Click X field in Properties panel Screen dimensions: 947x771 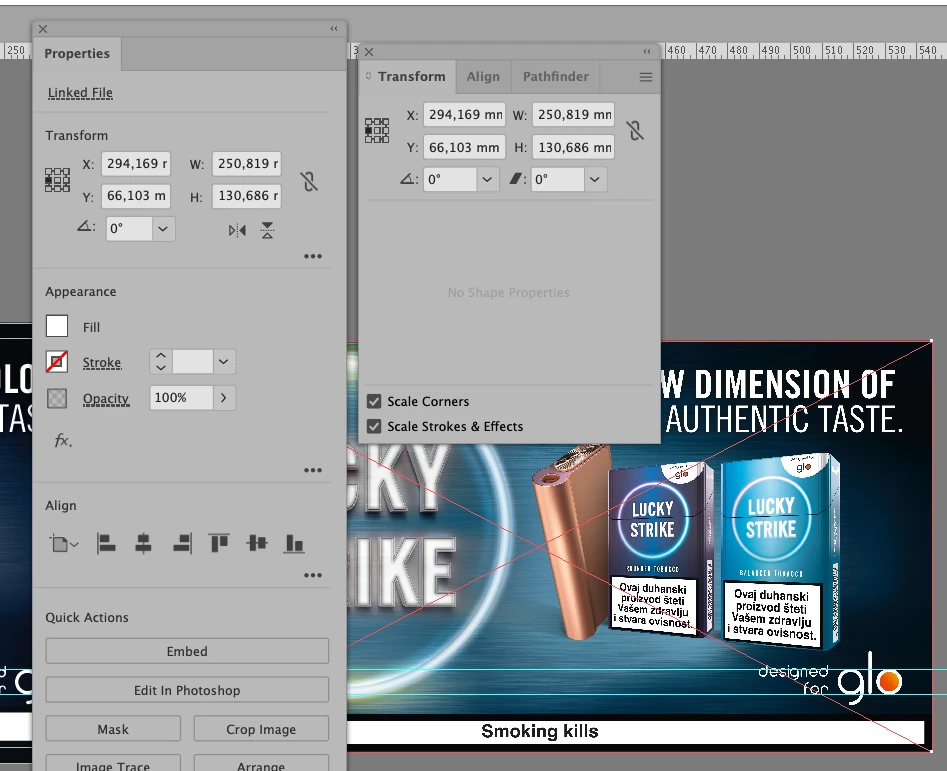(135, 164)
